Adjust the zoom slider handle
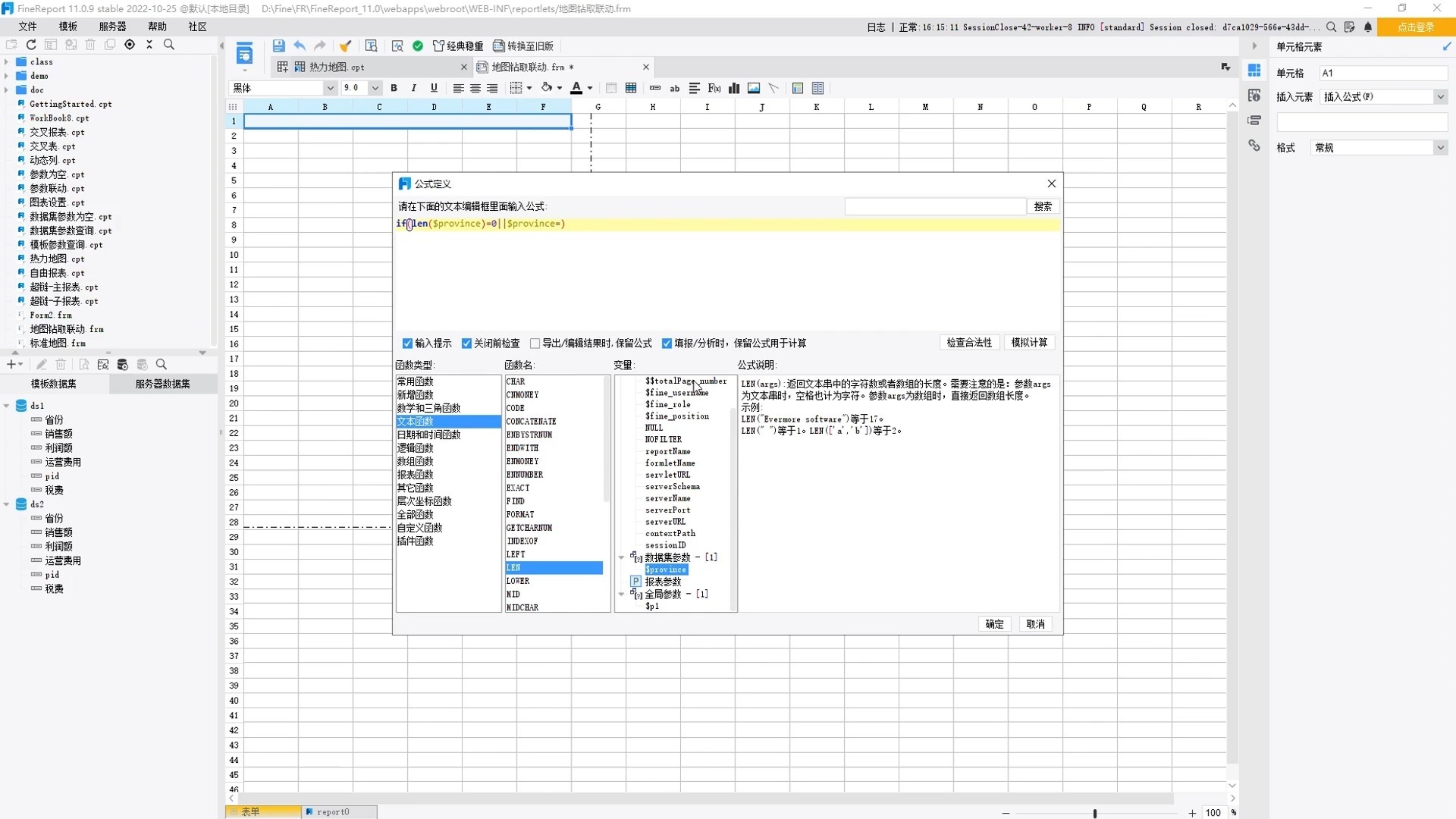This screenshot has height=819, width=1456. click(1095, 813)
